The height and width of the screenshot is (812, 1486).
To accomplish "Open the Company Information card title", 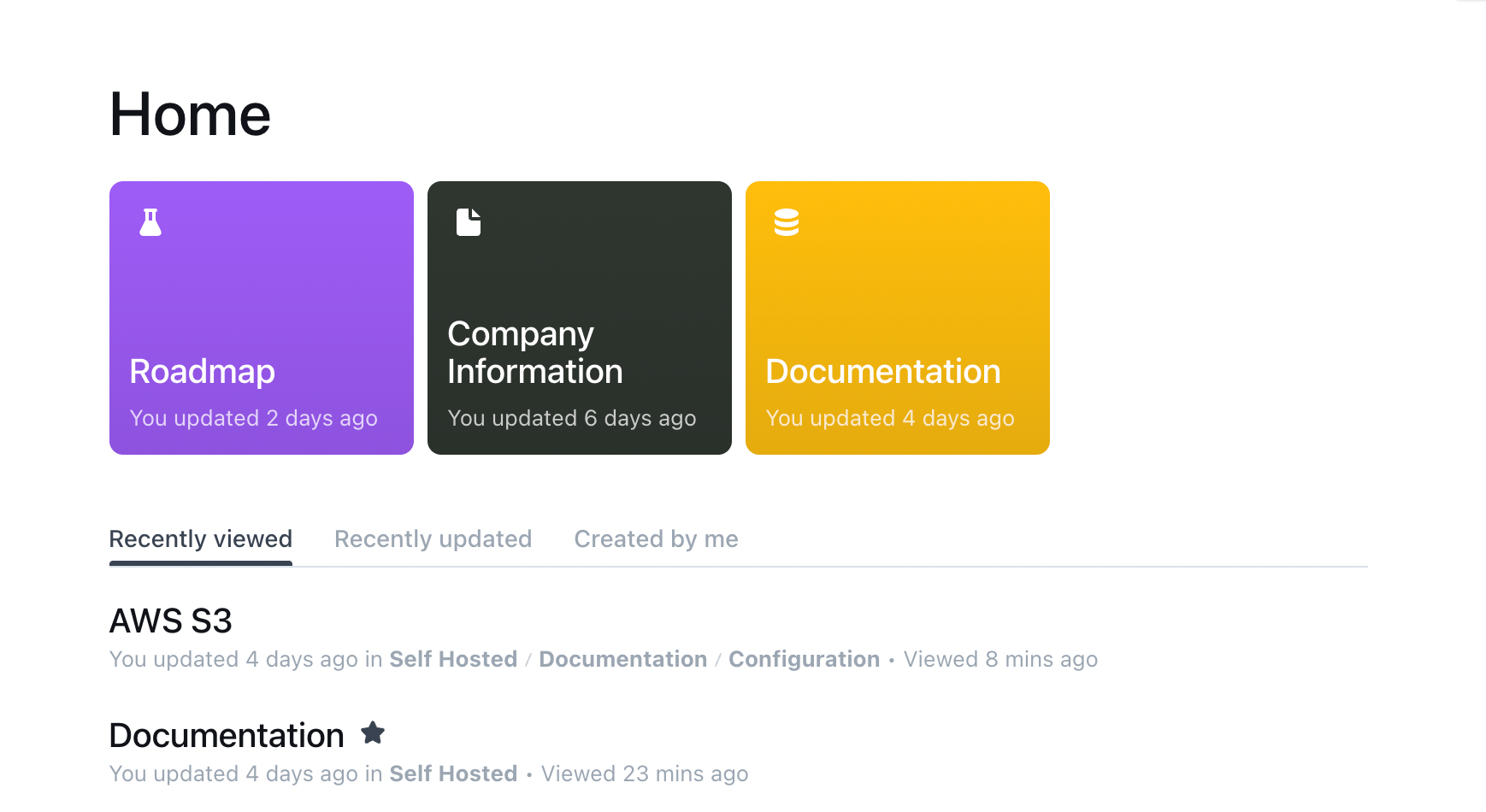I will point(534,353).
